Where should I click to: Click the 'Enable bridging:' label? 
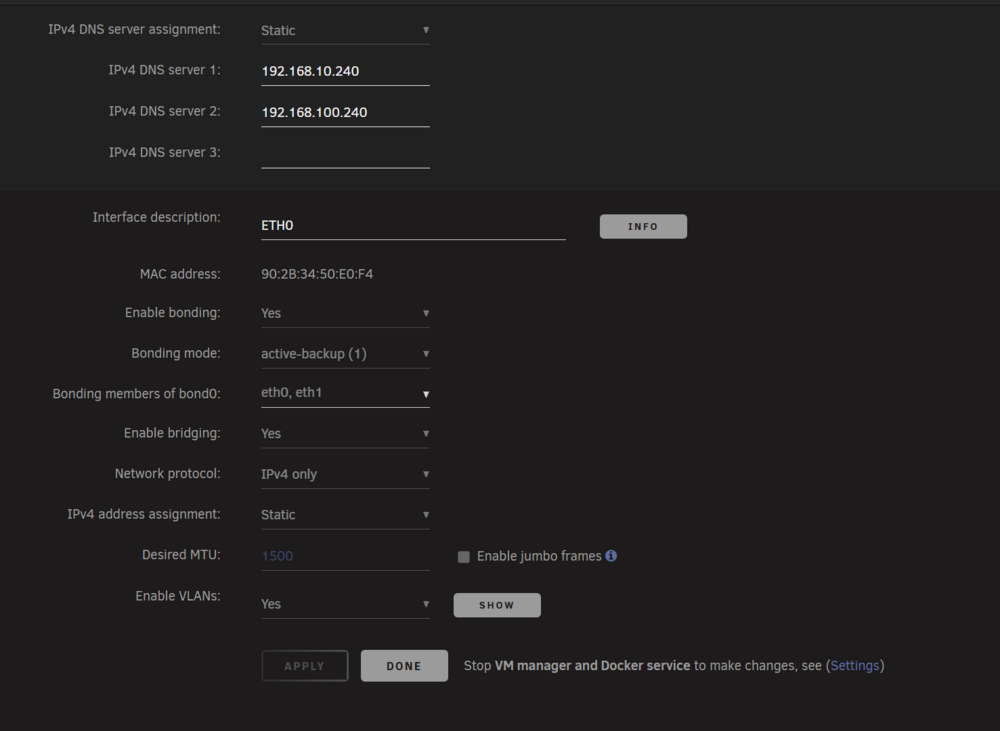click(x=172, y=433)
